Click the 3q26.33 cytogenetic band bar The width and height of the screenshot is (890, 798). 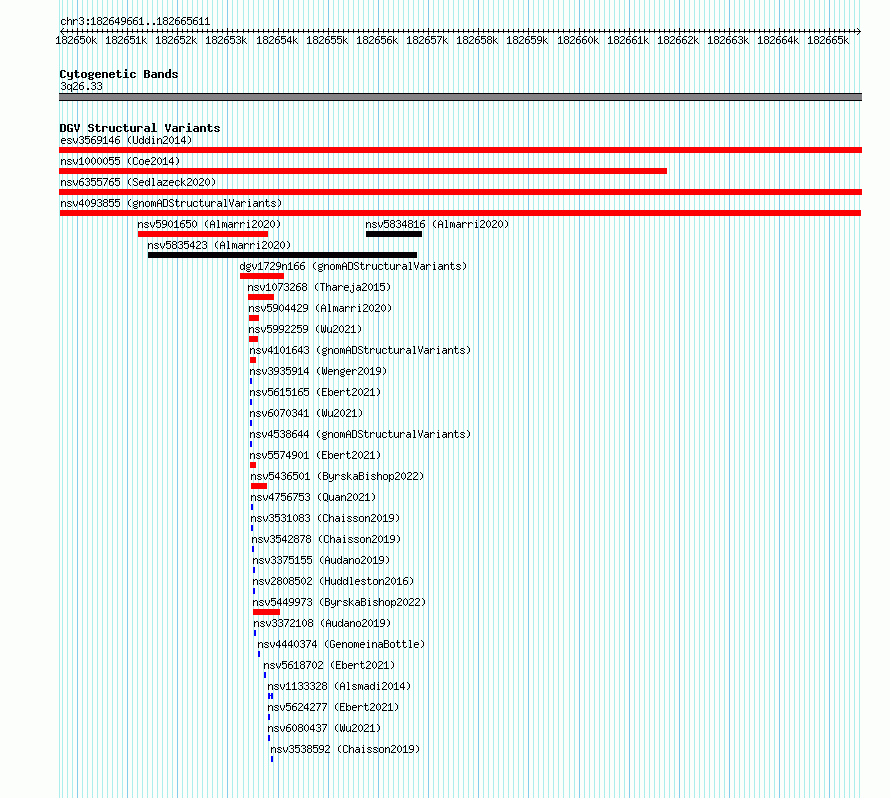[460, 97]
